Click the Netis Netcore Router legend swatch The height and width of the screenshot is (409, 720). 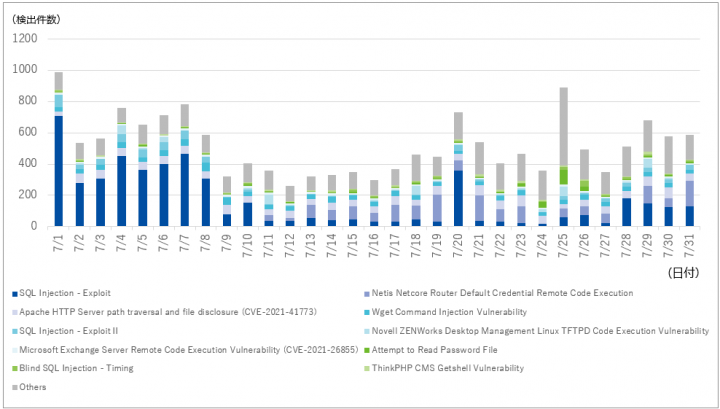point(367,294)
